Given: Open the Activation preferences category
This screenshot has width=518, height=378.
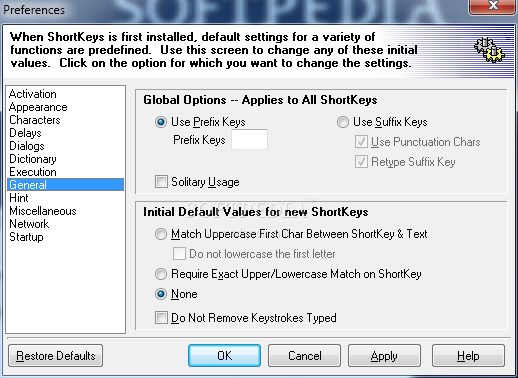Looking at the screenshot, I should (33, 94).
